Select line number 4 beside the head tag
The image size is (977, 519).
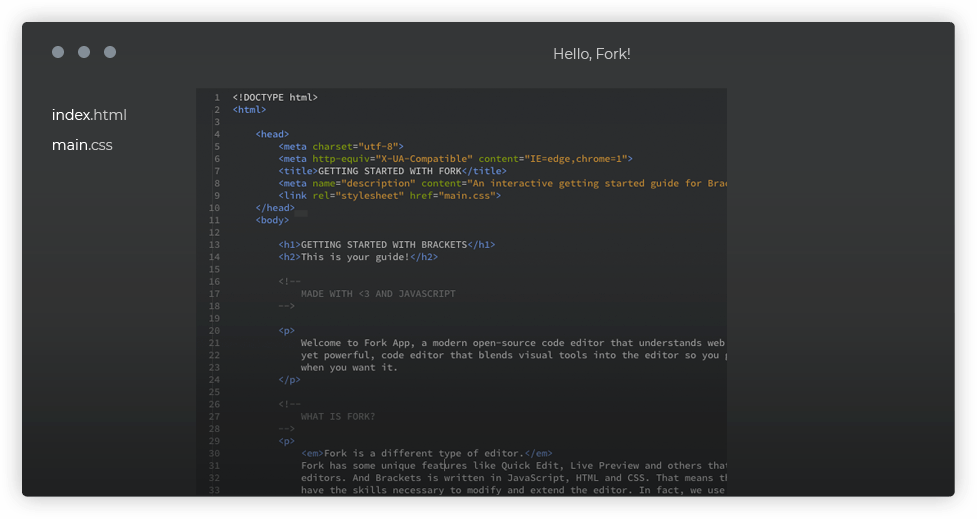[216, 134]
